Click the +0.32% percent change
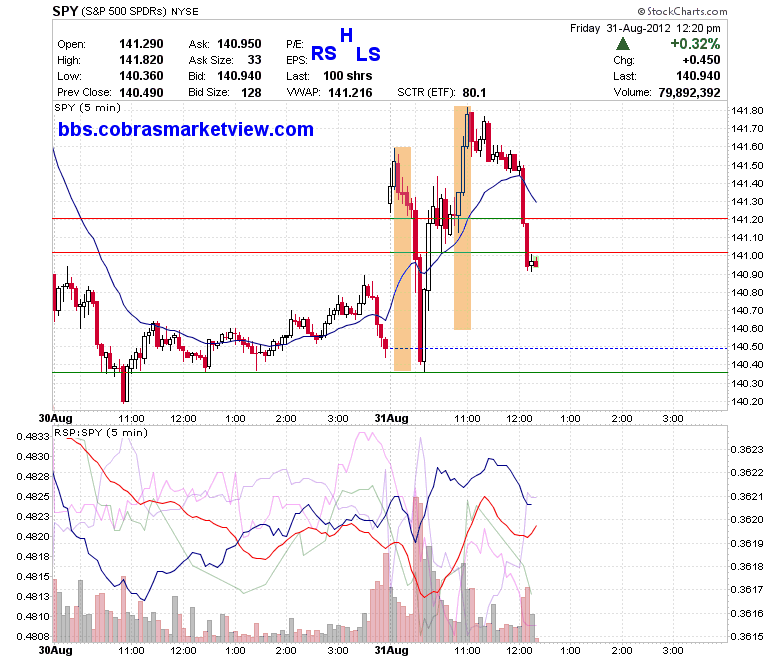780x659 pixels. pyautogui.click(x=695, y=44)
